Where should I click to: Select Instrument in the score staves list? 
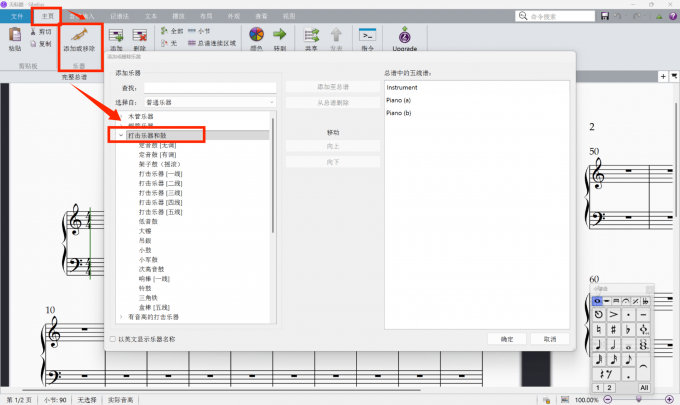[x=402, y=88]
